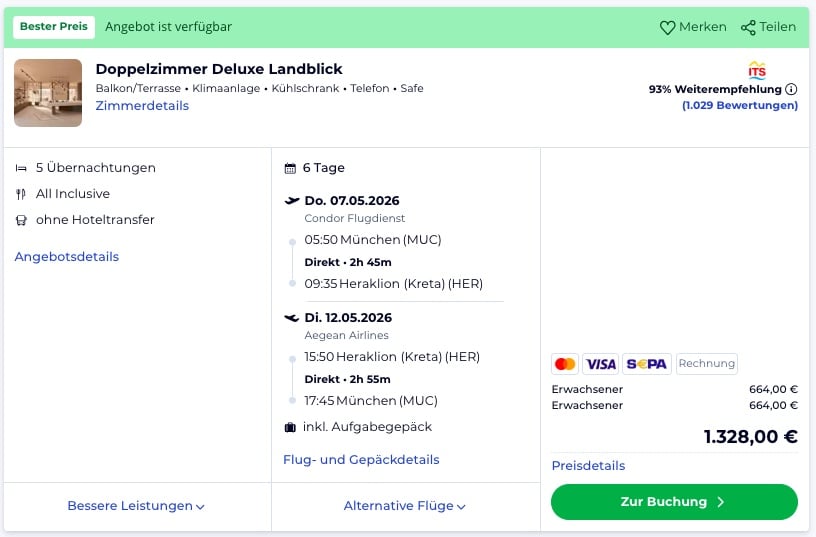Click the Direkt · 2h 55m flight duration

click(x=348, y=379)
